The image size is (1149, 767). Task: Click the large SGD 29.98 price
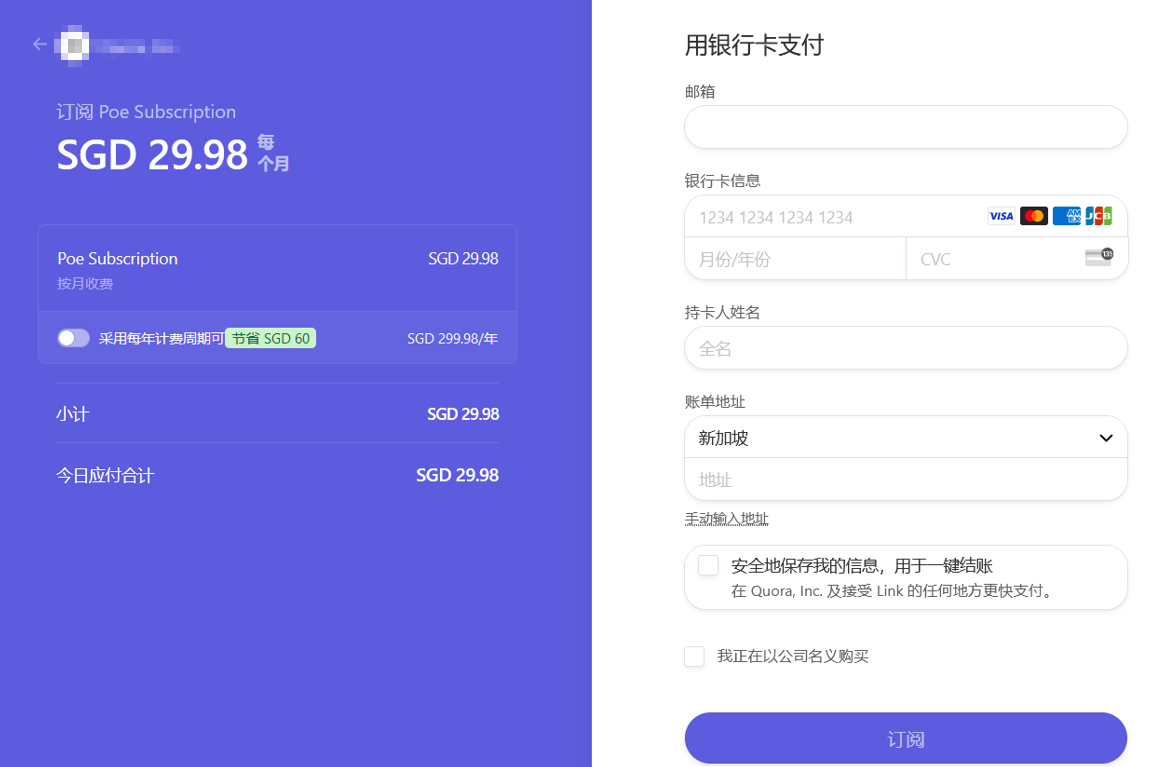(152, 155)
